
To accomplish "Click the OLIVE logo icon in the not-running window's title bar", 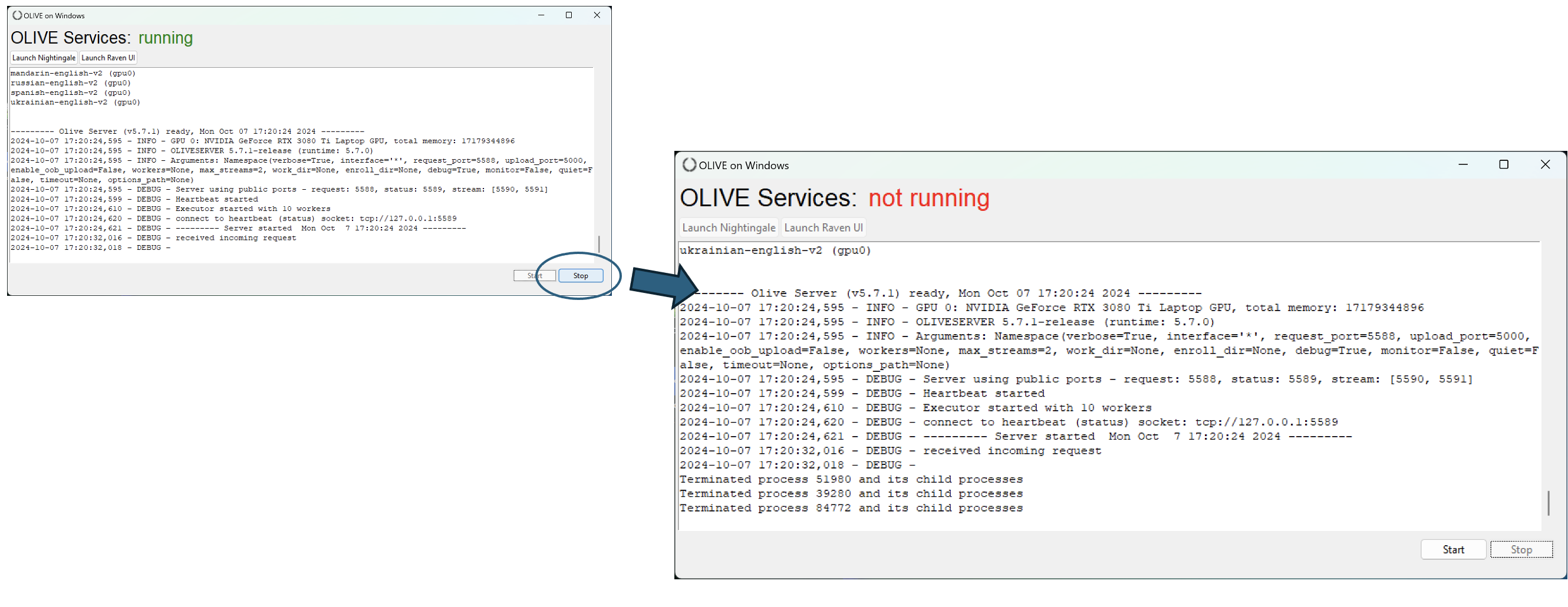I will [x=689, y=165].
